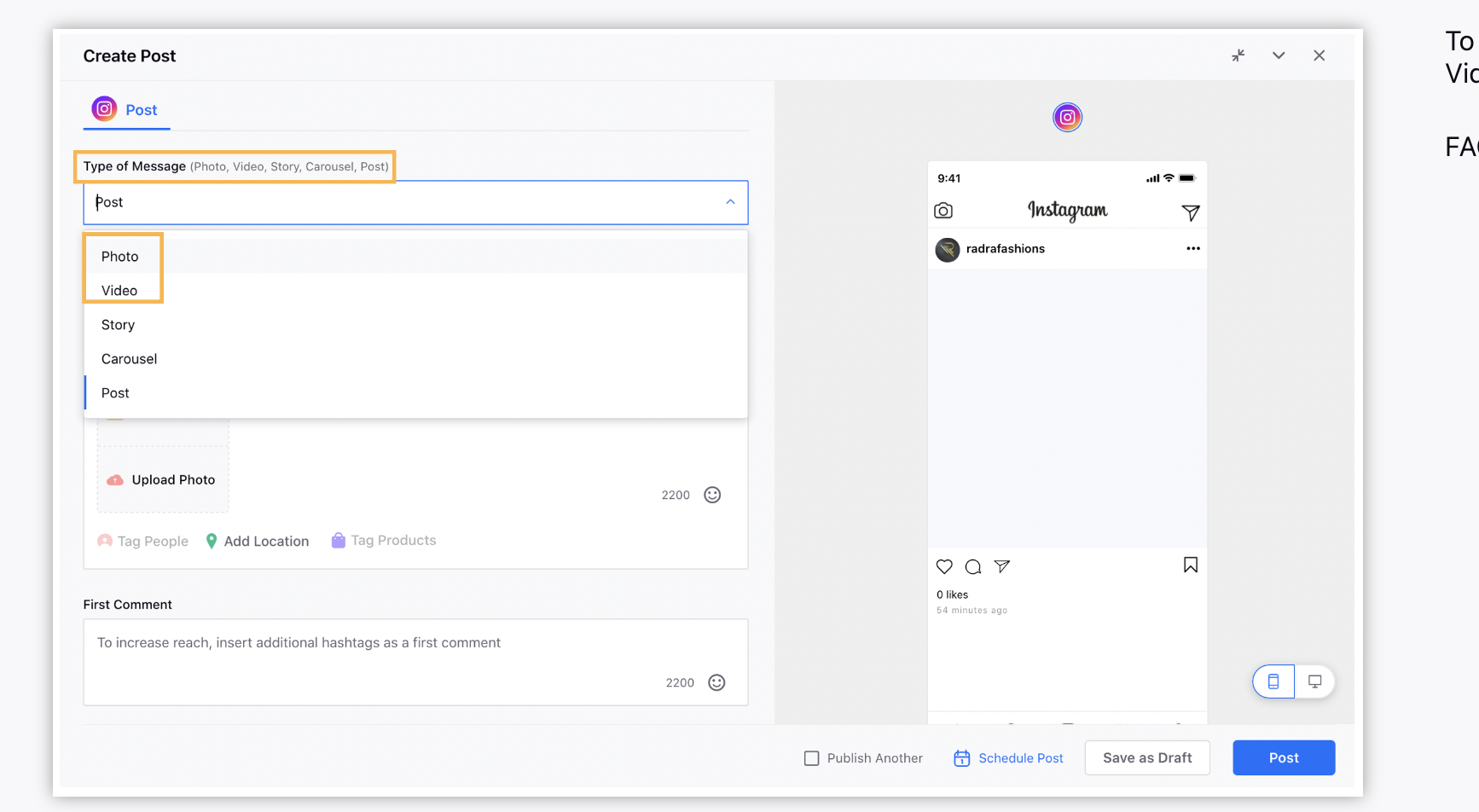
Task: Click Add Location
Action: point(258,541)
